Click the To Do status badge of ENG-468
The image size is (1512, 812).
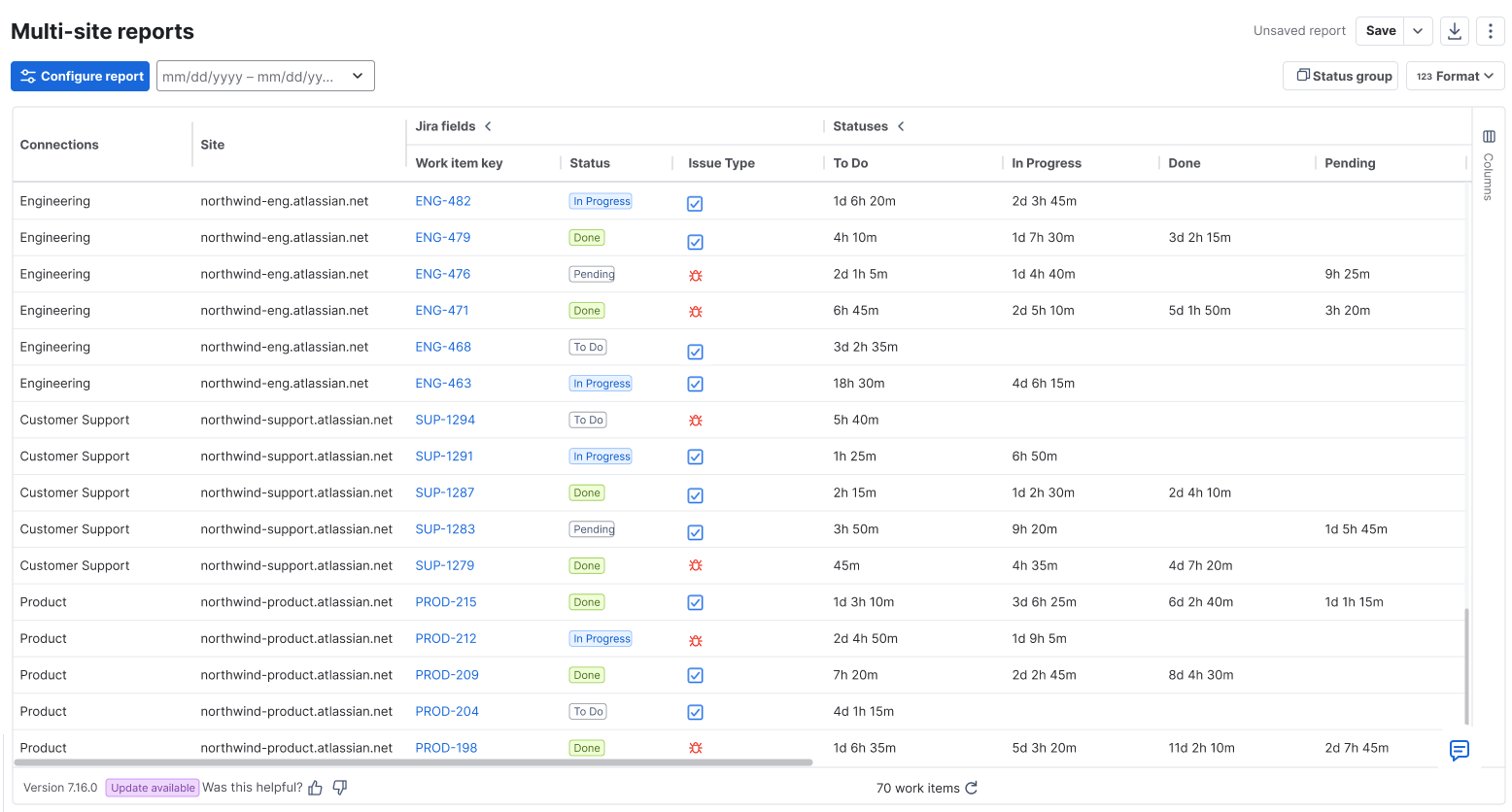pyautogui.click(x=588, y=347)
